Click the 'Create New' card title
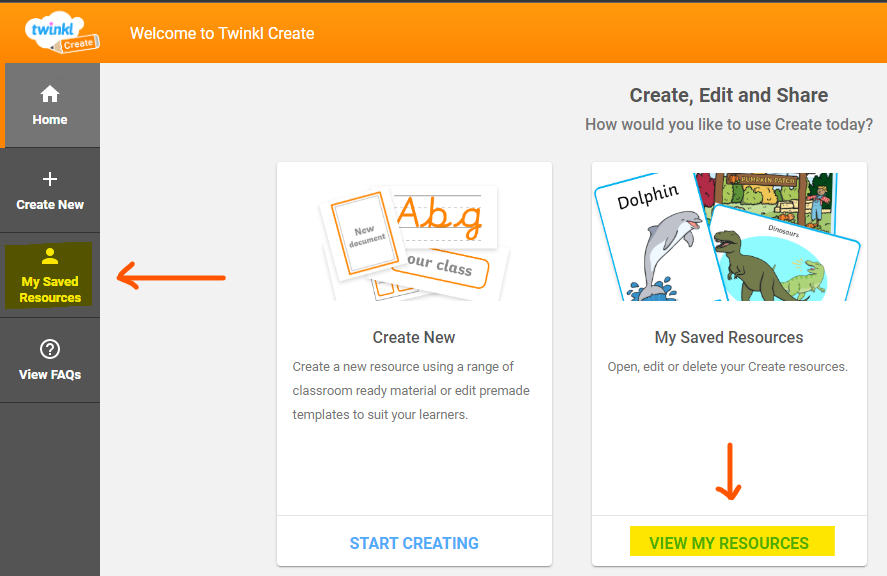This screenshot has height=576, width=887. coord(414,338)
